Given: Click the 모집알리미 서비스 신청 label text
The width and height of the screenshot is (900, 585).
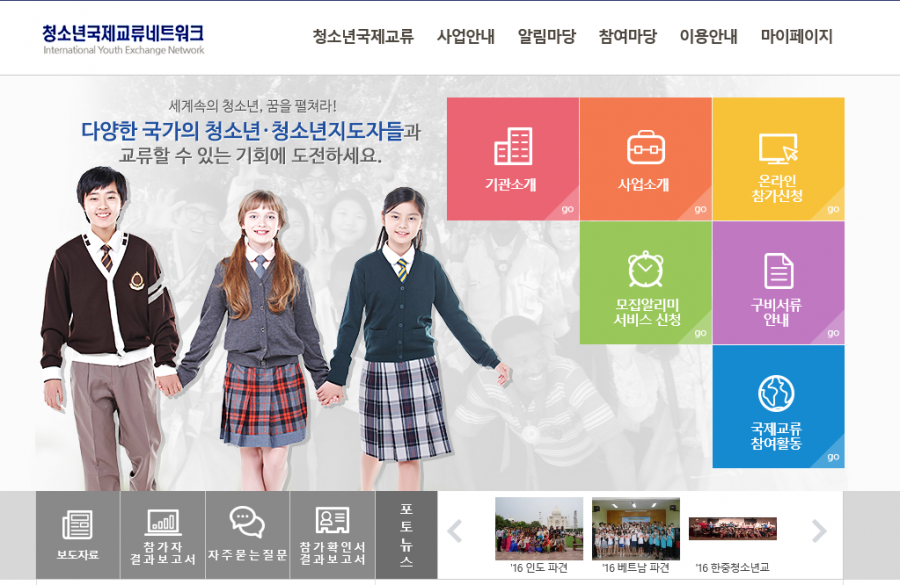Looking at the screenshot, I should tap(647, 312).
